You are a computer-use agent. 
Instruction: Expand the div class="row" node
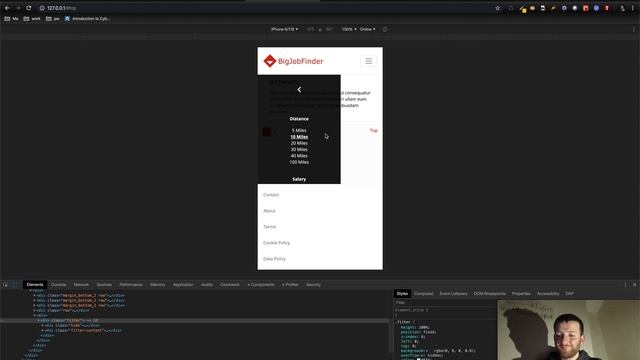tap(34, 310)
